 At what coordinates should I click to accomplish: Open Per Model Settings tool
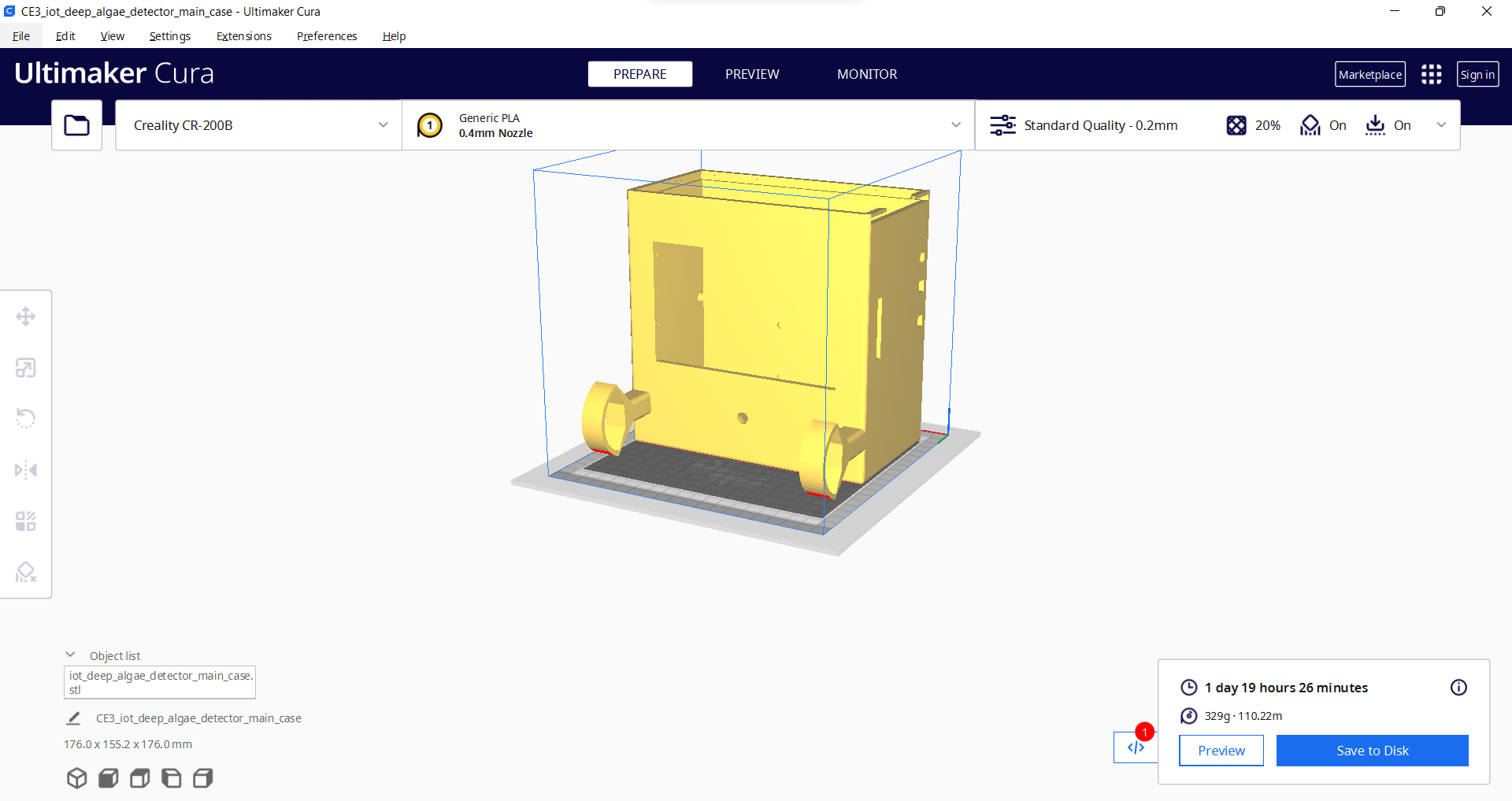[x=26, y=521]
